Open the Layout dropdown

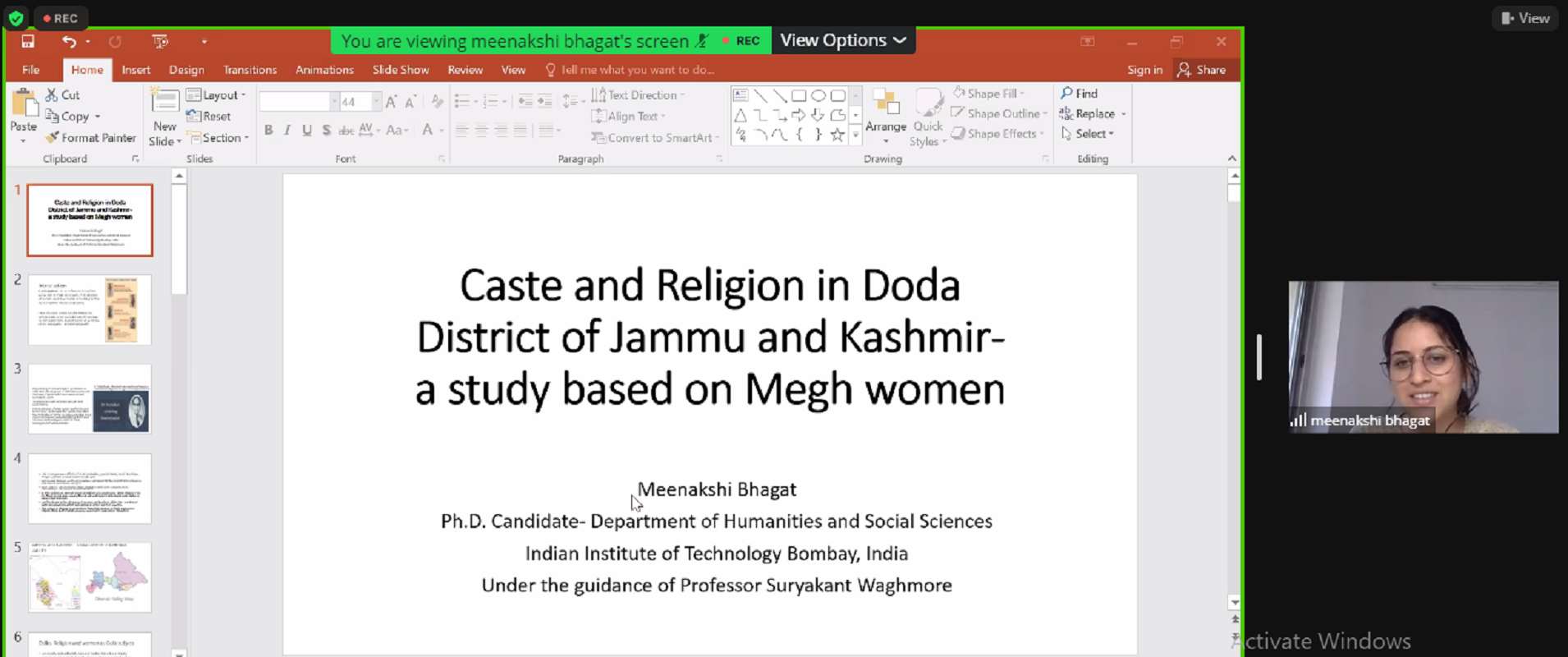pyautogui.click(x=216, y=95)
